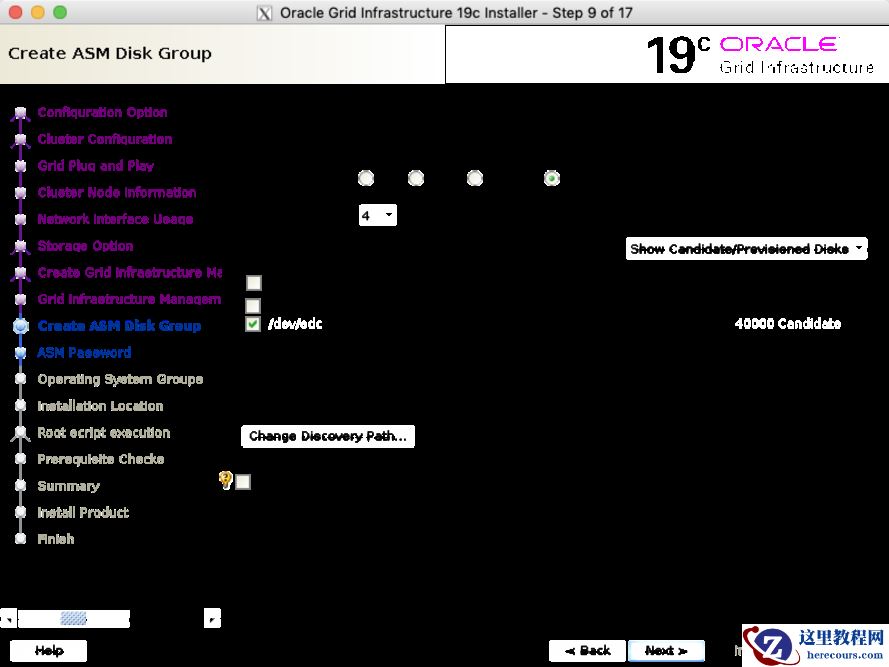Select Installation Location step
This screenshot has height=667, width=889.
tap(100, 406)
